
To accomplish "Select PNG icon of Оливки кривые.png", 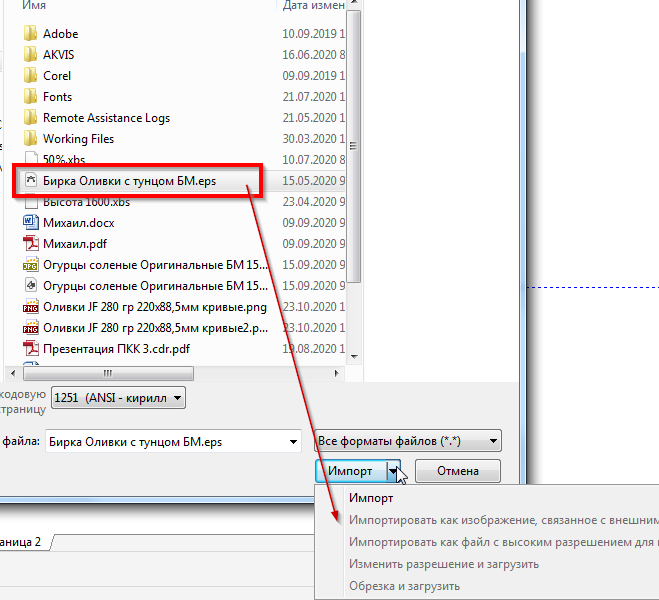I will click(30, 306).
